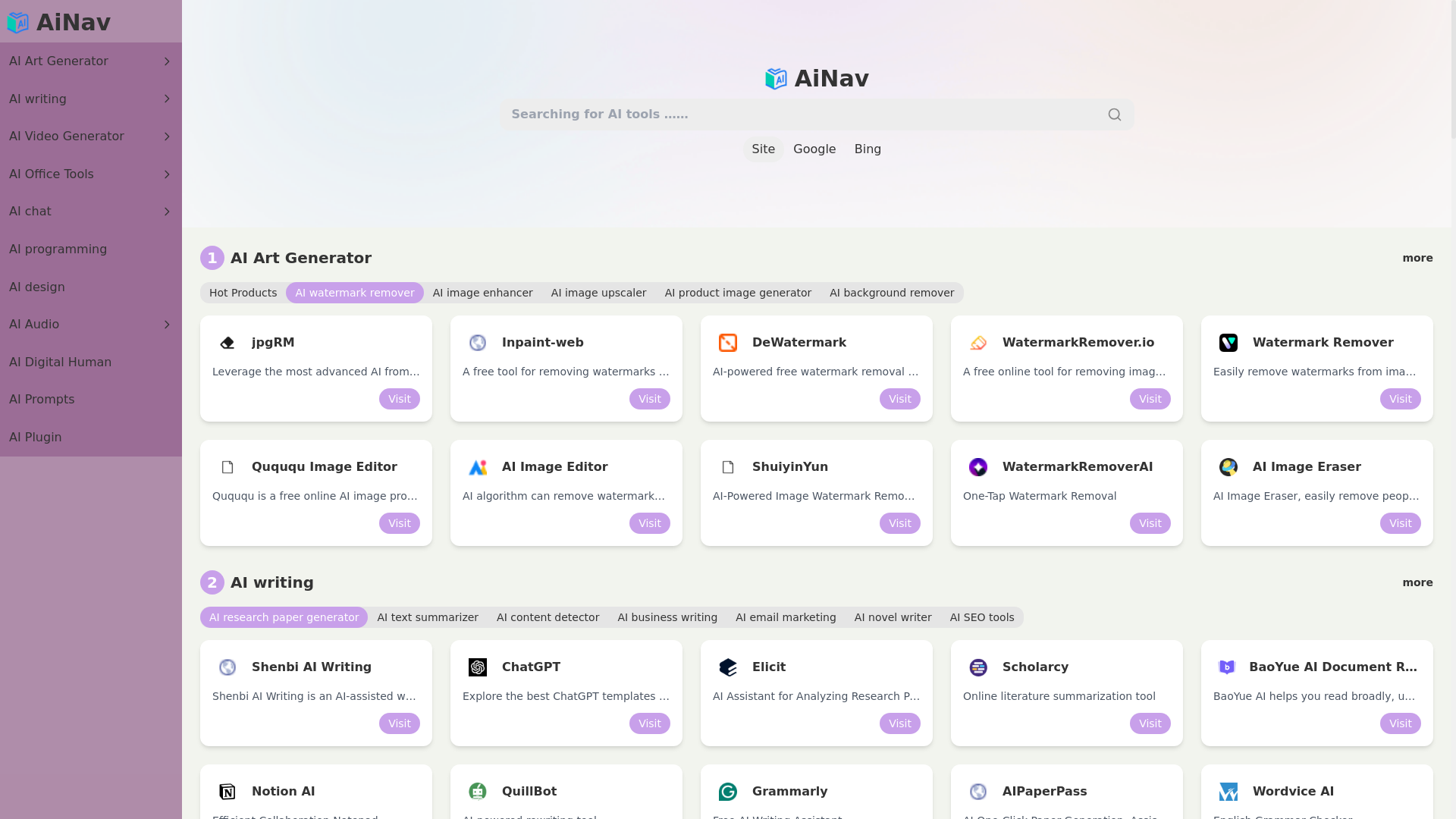
Task: Click the Elicit logo icon
Action: (728, 667)
